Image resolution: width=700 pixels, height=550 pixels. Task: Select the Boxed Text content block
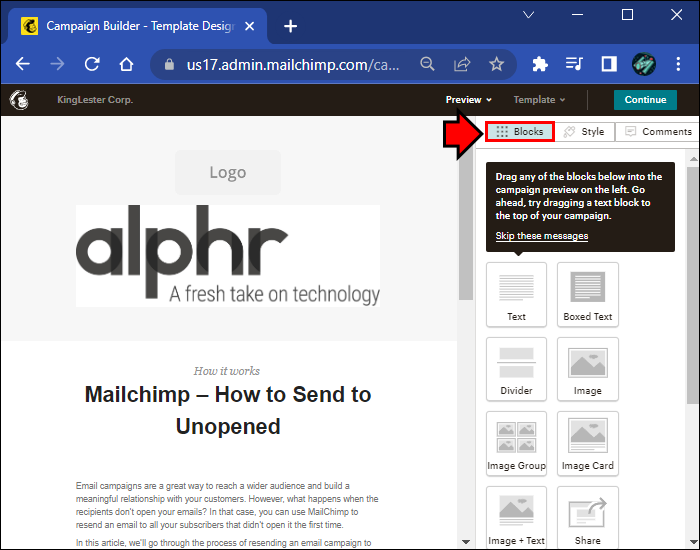pyautogui.click(x=588, y=295)
